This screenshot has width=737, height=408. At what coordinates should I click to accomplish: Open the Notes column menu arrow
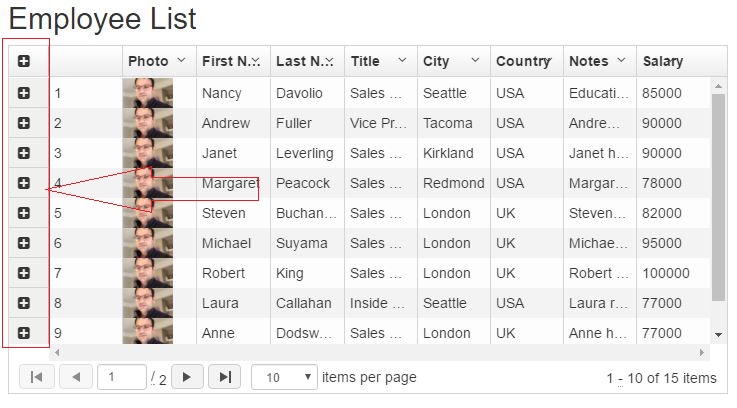pos(621,61)
